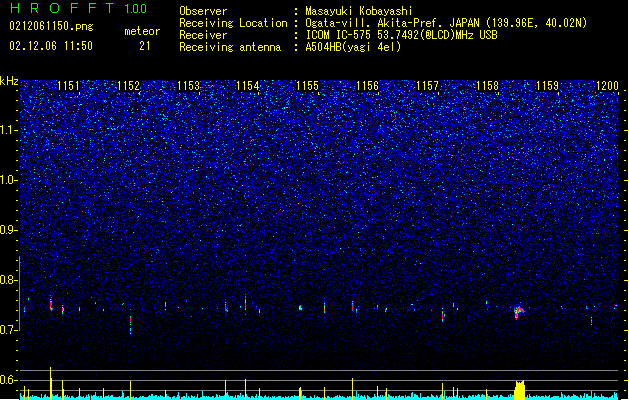Click the 1.1 kHz frequency axis label

[x=9, y=130]
